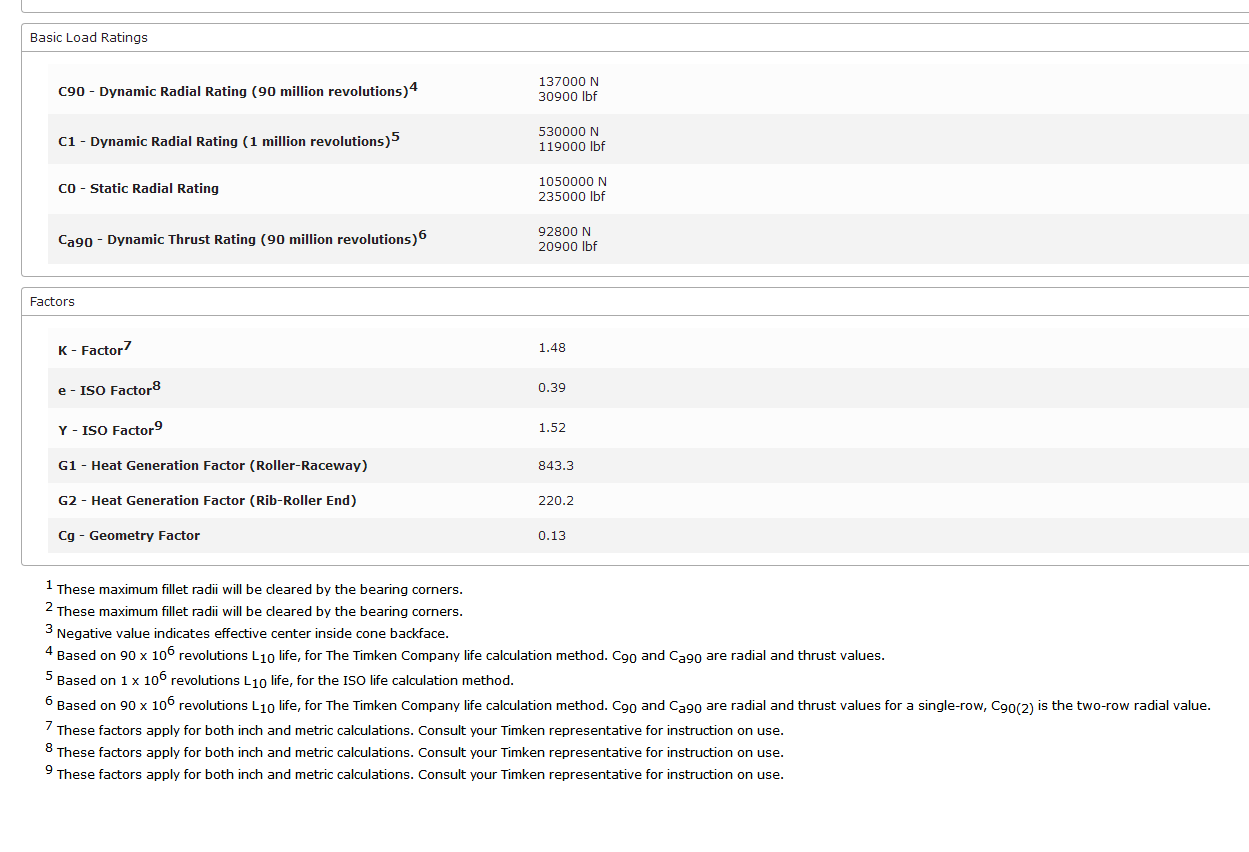Click footnote 5 about ISO life calculation
This screenshot has height=852, width=1249.
coord(279,680)
